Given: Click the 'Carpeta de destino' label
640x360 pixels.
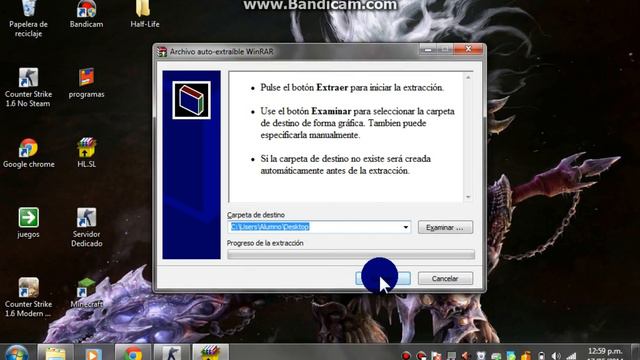Looking at the screenshot, I should [256, 215].
